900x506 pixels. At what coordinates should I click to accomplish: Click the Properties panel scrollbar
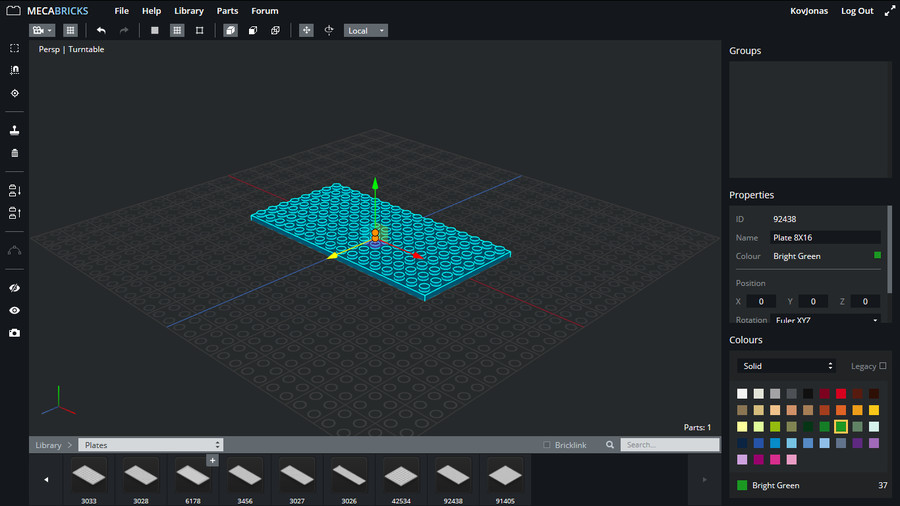890,250
